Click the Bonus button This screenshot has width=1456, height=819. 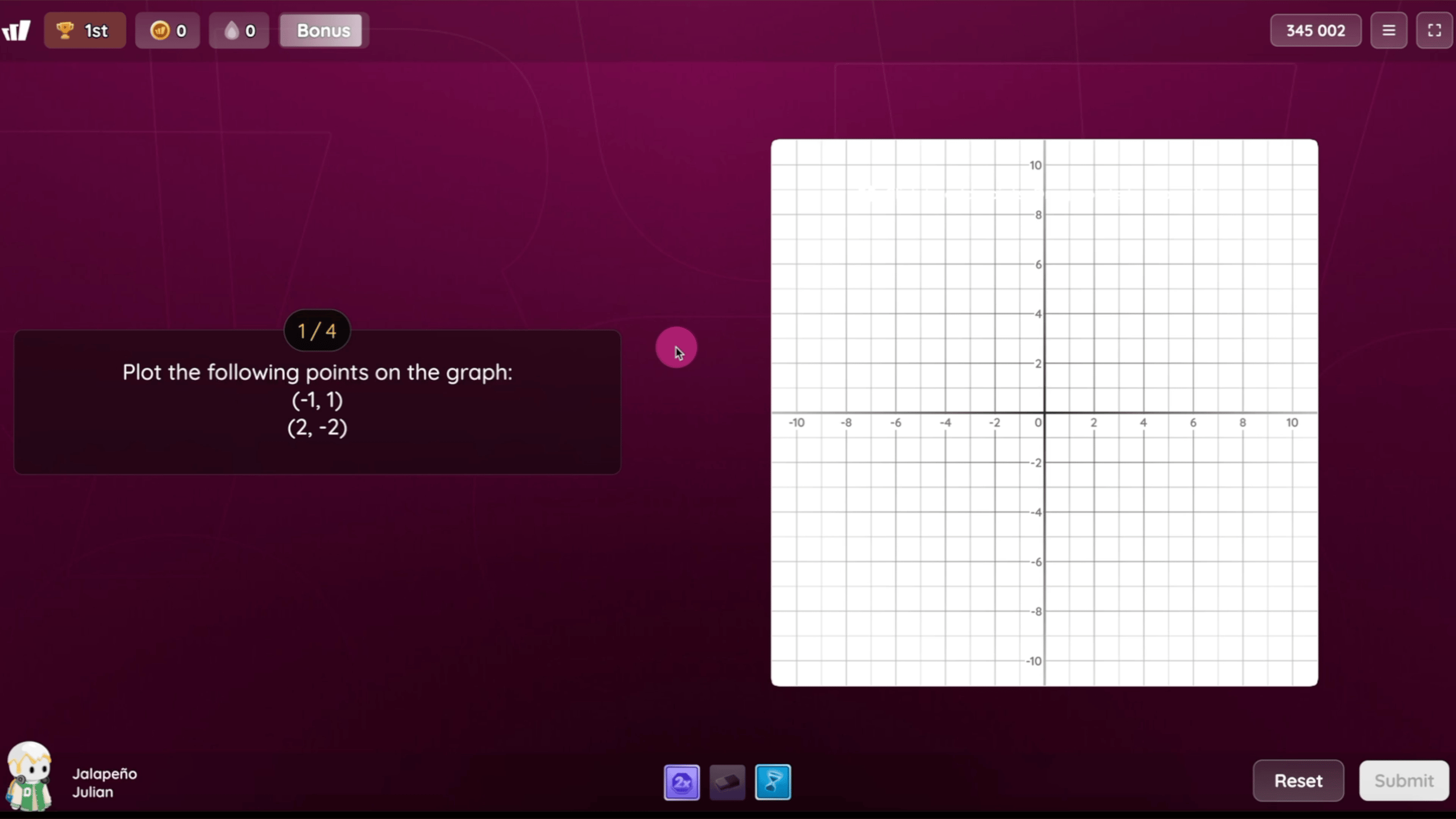tap(323, 30)
